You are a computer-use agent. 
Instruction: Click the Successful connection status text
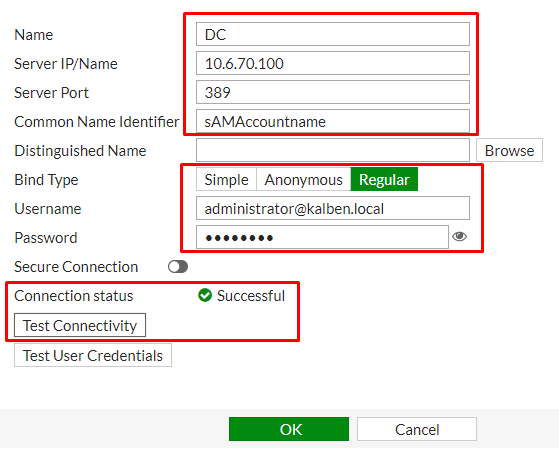pyautogui.click(x=251, y=296)
